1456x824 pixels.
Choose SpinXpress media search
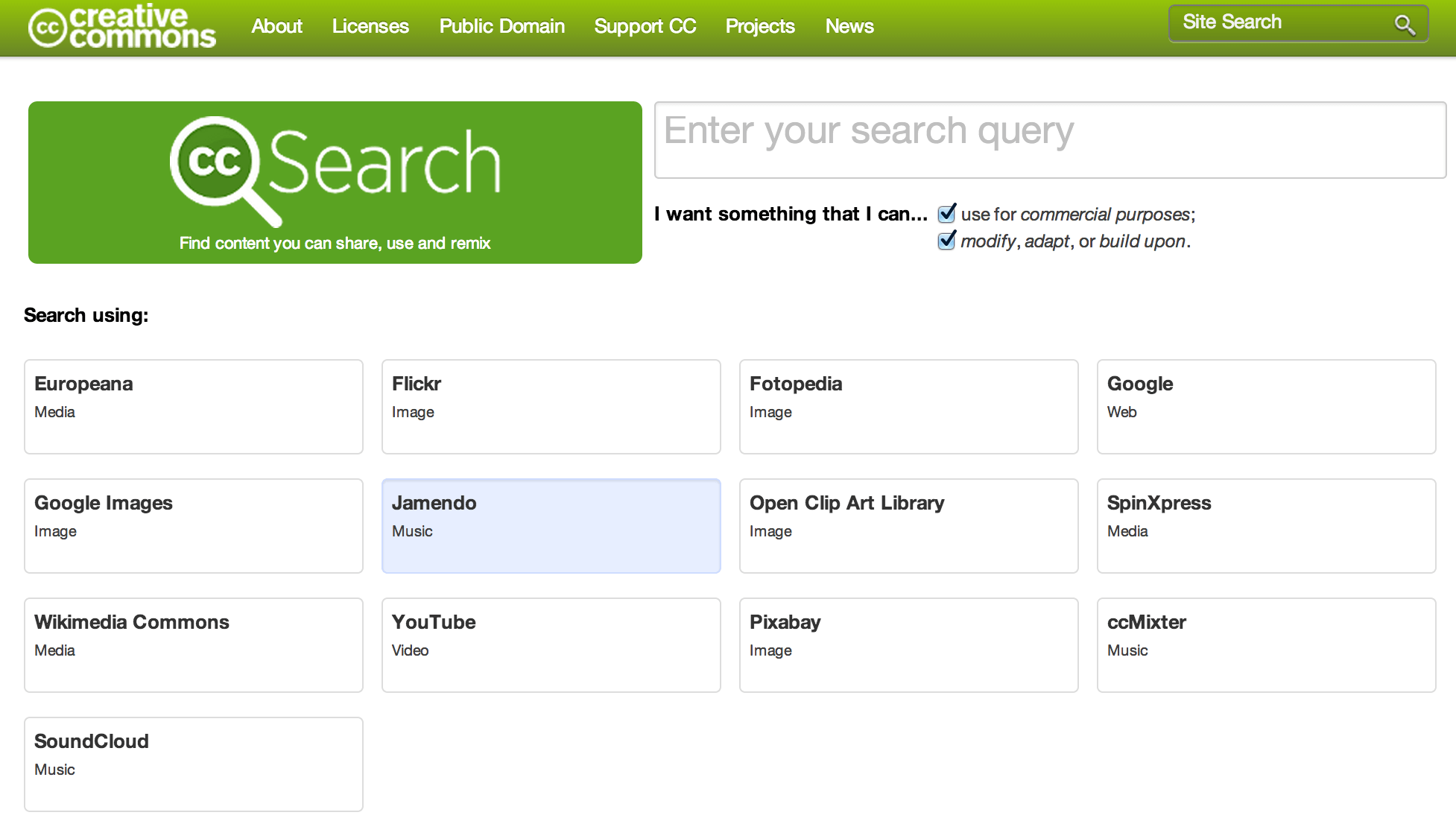point(1267,526)
